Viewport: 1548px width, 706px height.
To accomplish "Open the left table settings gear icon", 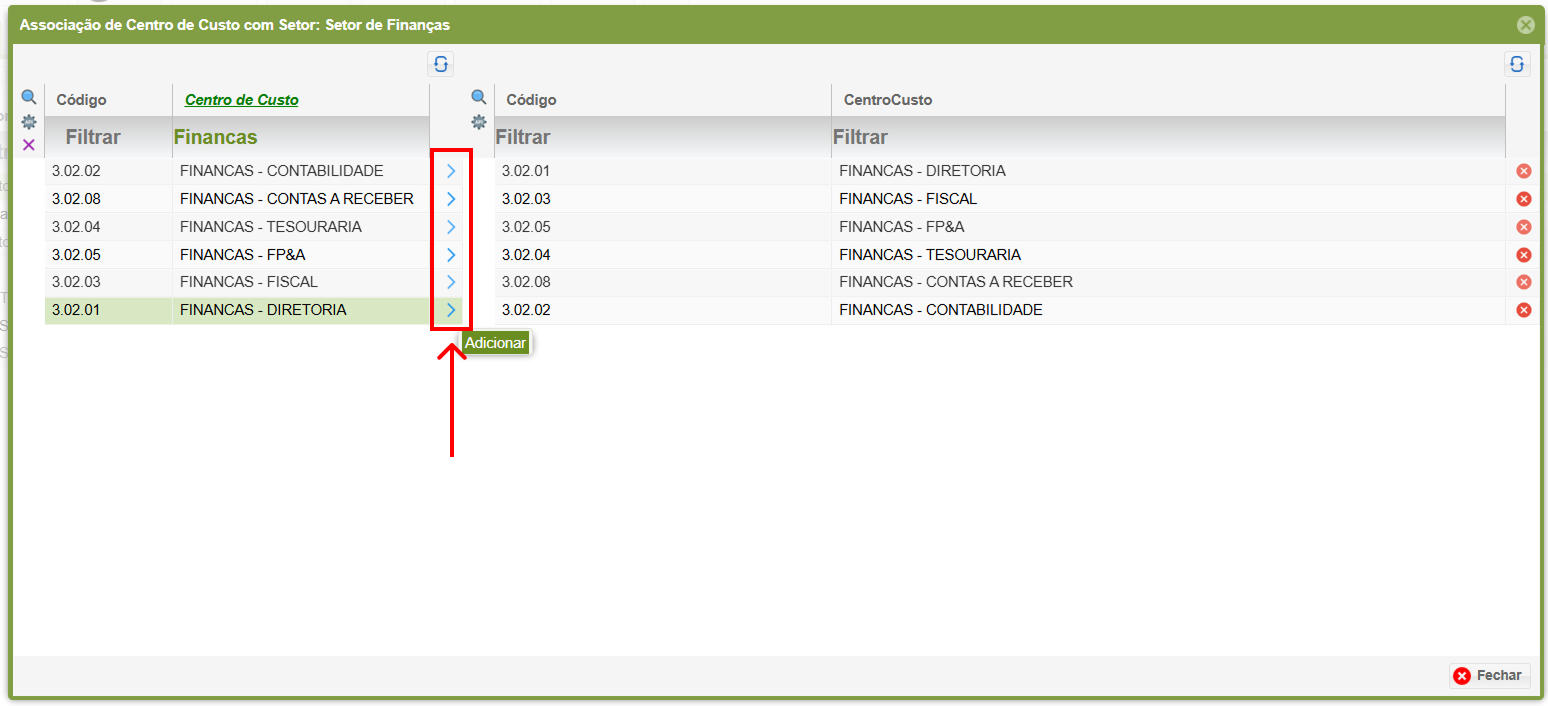I will [29, 122].
